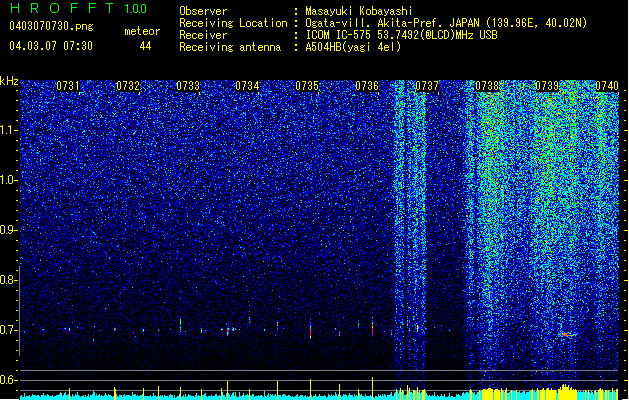Click the 0736 time marker
Image resolution: width=629 pixels, height=400 pixels.
[367, 86]
